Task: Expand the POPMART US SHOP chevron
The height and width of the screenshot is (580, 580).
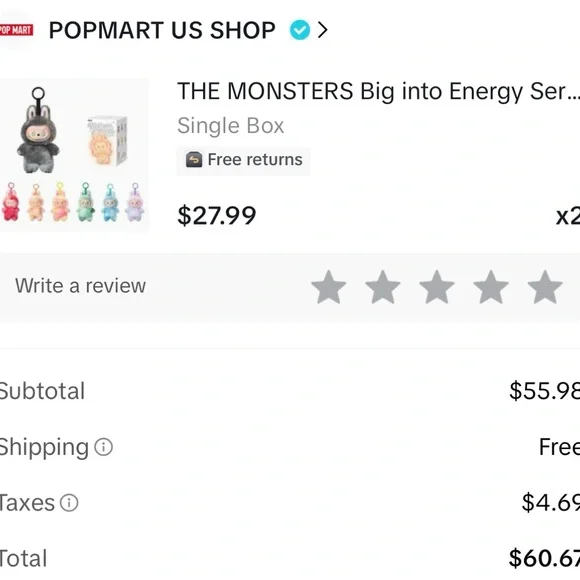Action: click(323, 30)
